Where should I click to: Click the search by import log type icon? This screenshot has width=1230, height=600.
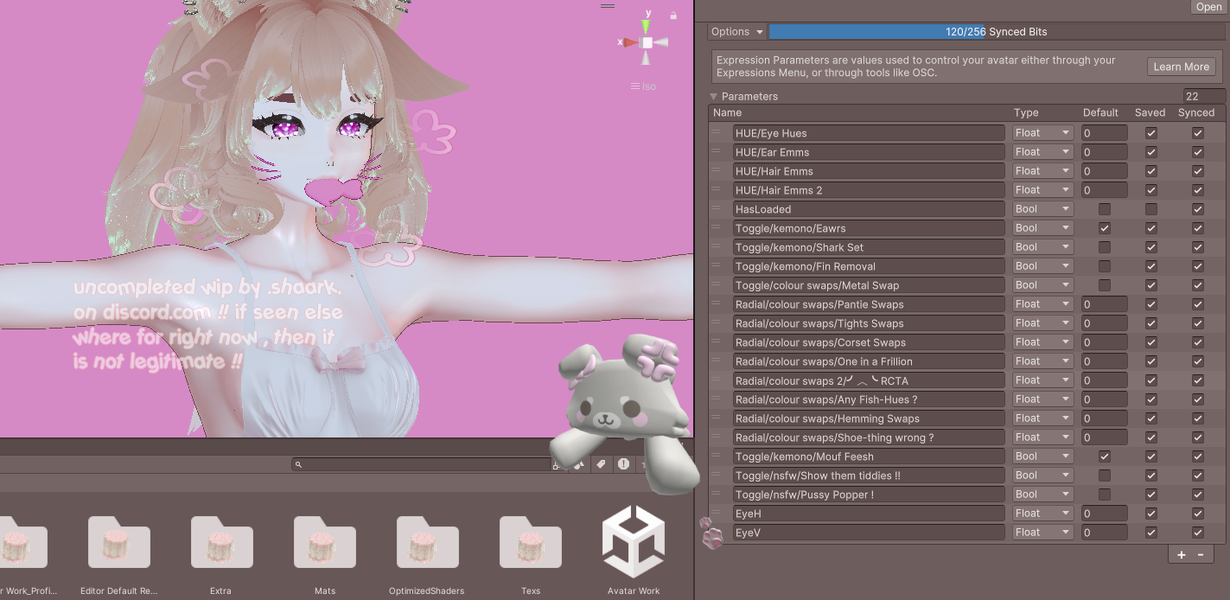[x=623, y=464]
